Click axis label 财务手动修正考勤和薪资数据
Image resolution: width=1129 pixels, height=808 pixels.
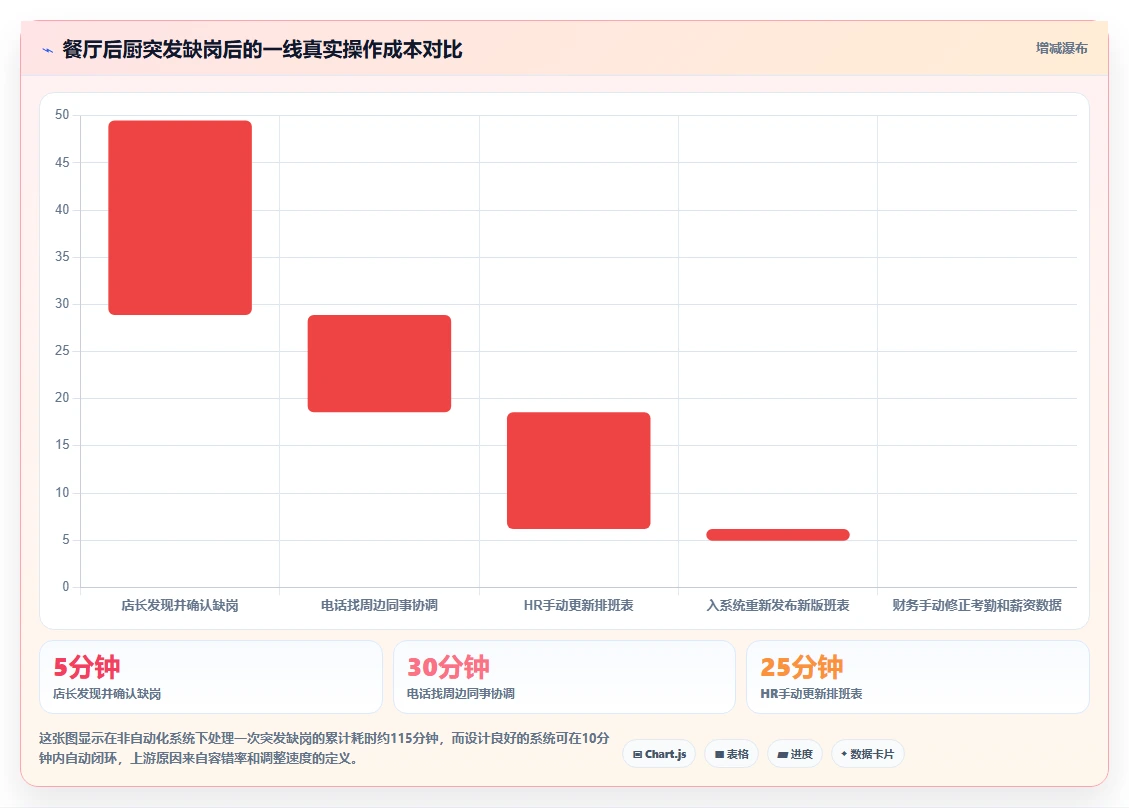coord(977,605)
